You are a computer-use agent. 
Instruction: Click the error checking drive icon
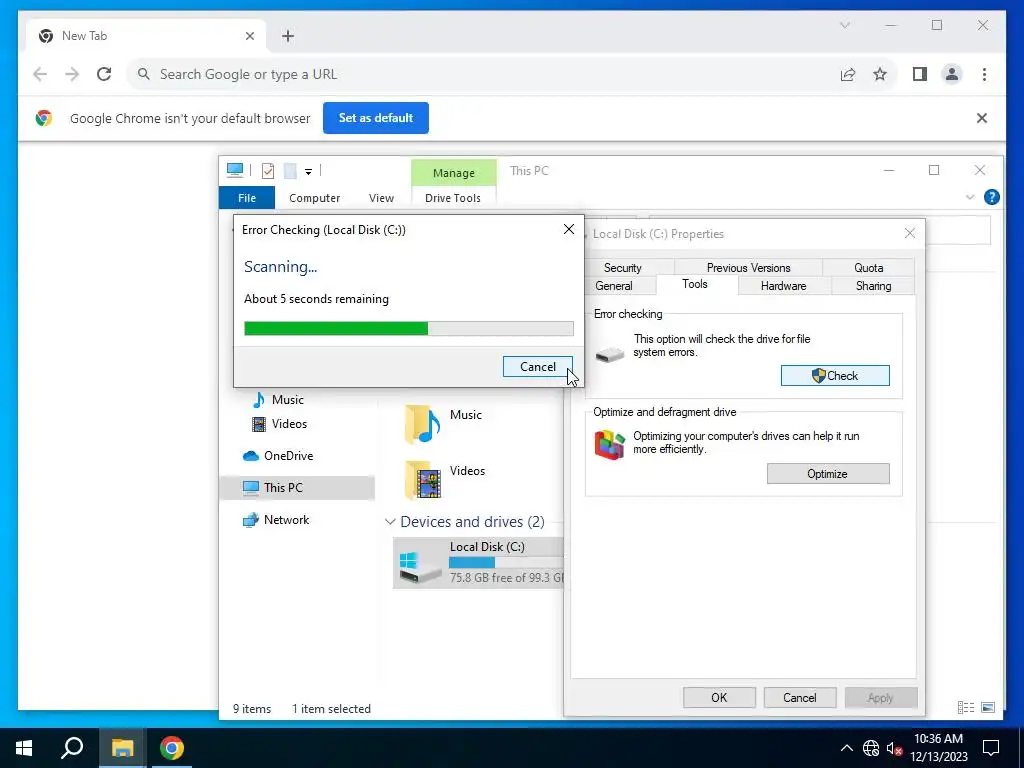click(610, 354)
